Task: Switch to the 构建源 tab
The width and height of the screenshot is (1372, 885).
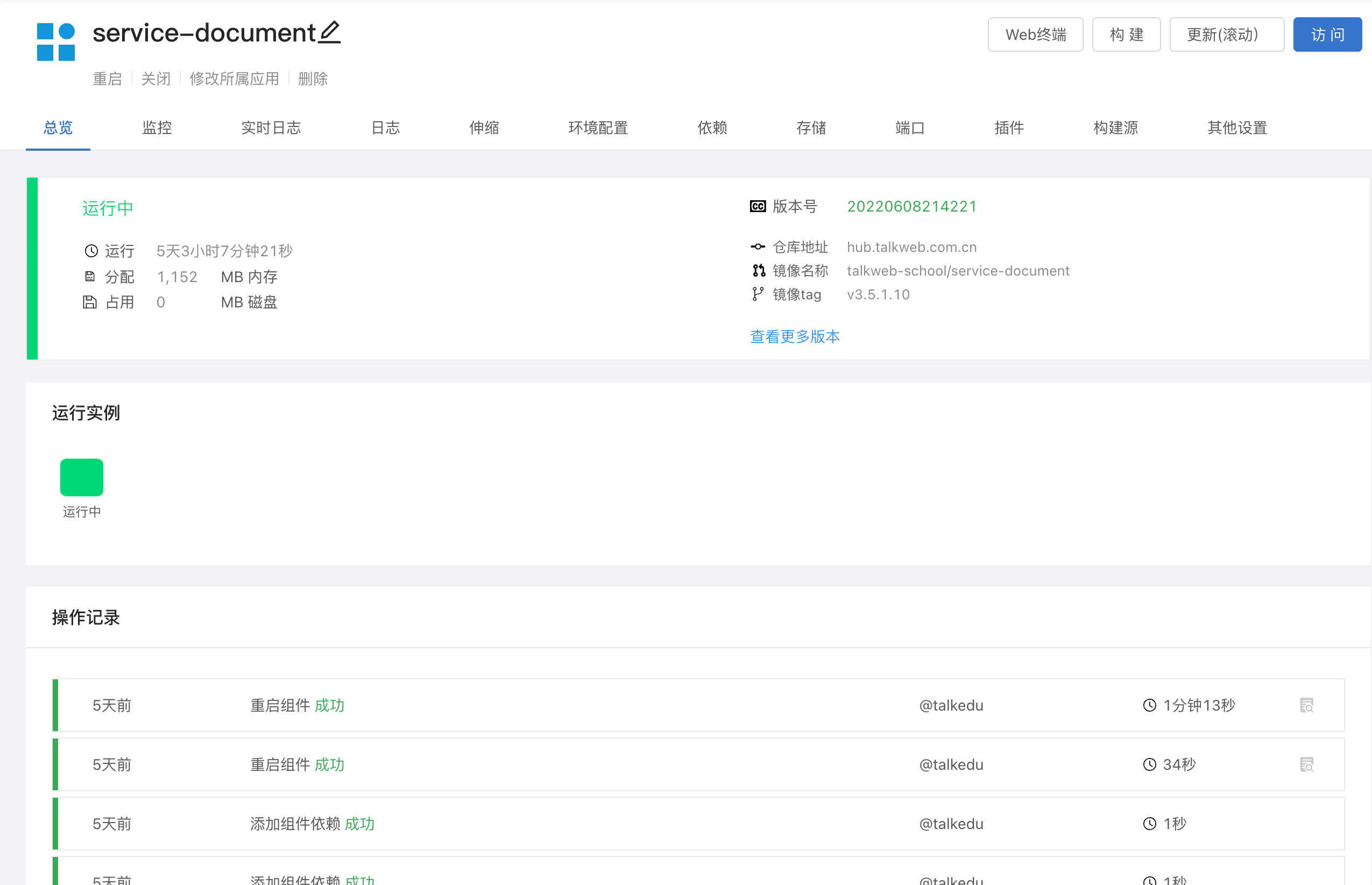Action: click(x=1115, y=128)
